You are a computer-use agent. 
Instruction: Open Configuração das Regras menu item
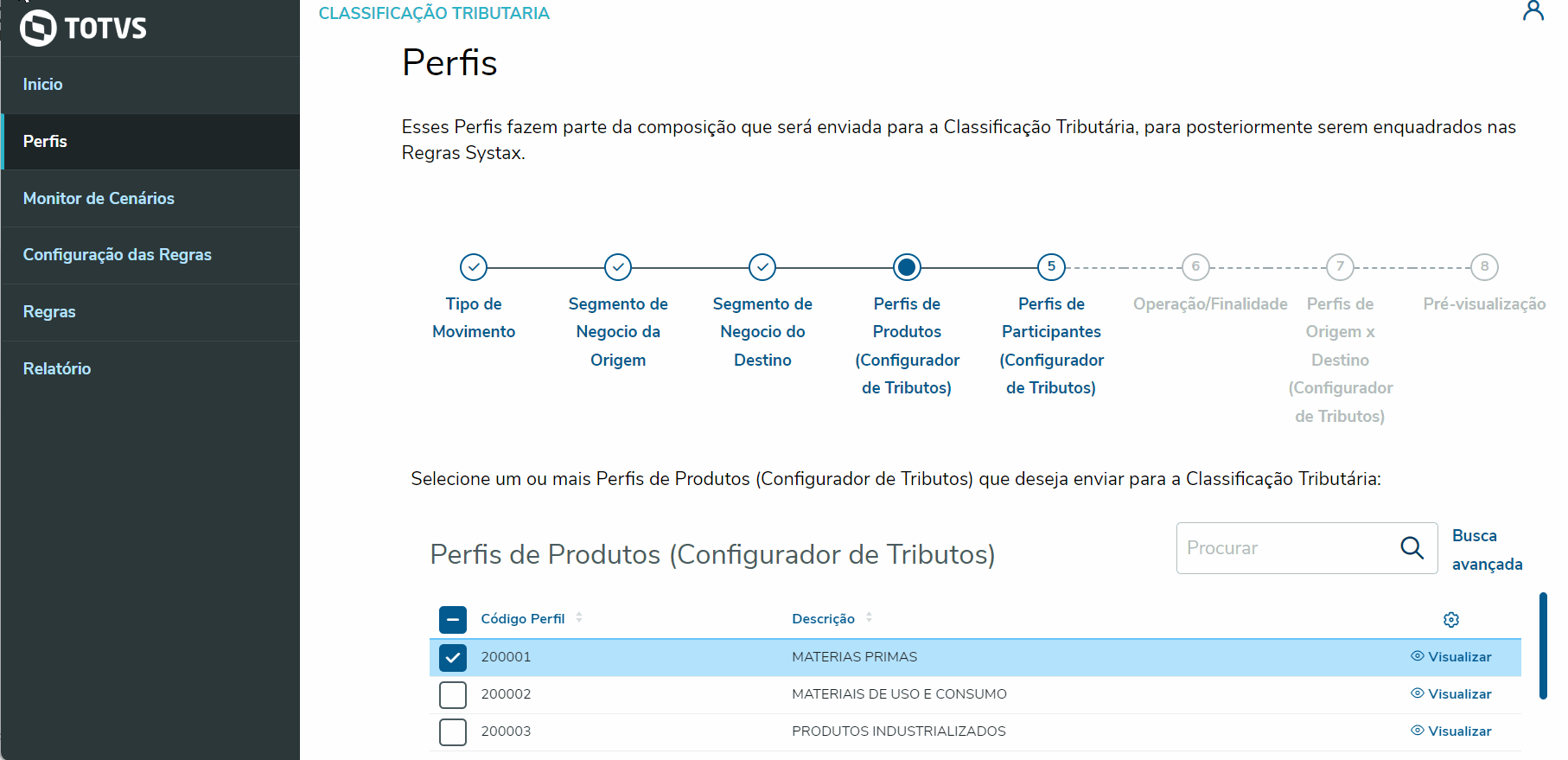click(x=117, y=255)
